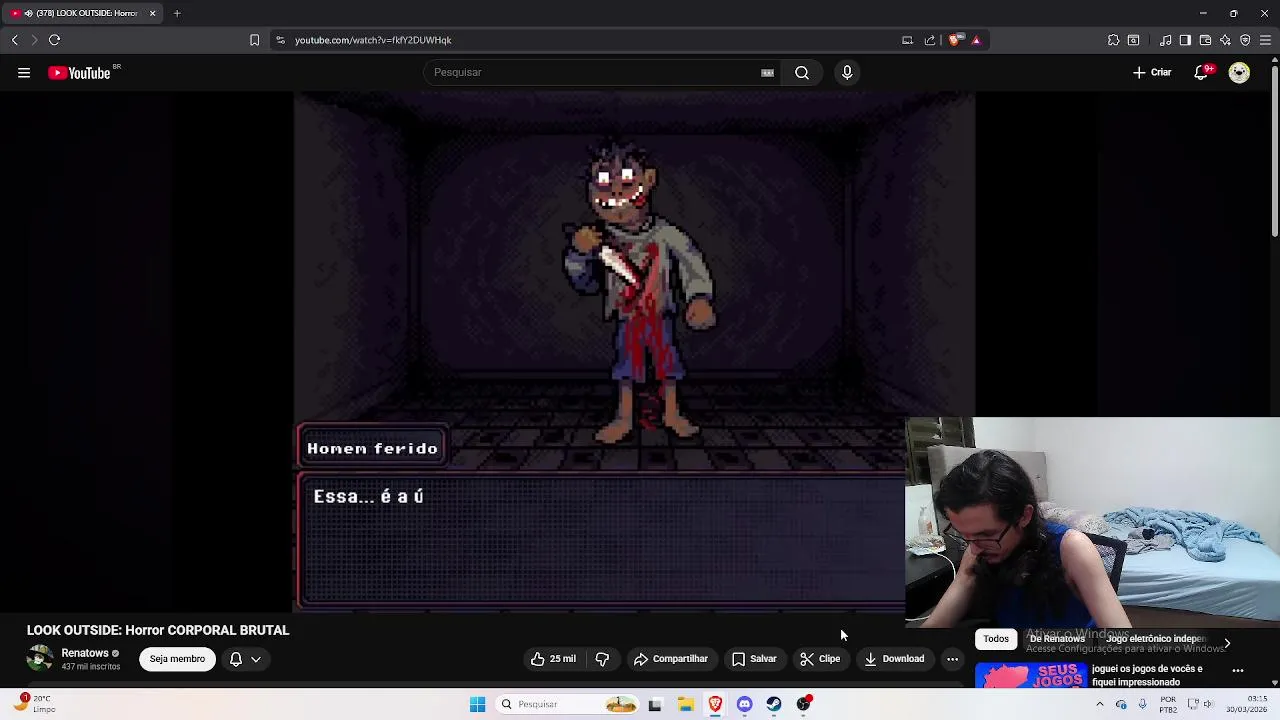Click the Download button
Image resolution: width=1280 pixels, height=720 pixels.
click(894, 659)
